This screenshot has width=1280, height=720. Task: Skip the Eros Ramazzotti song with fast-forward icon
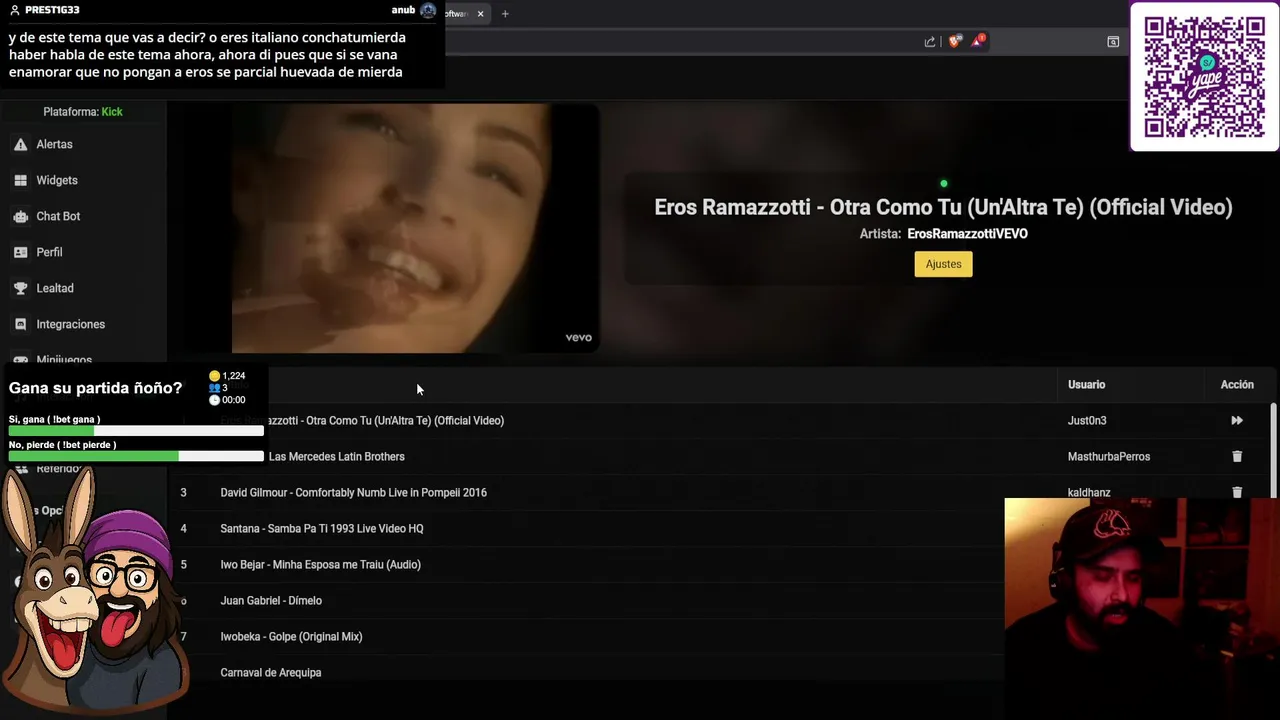(1237, 421)
